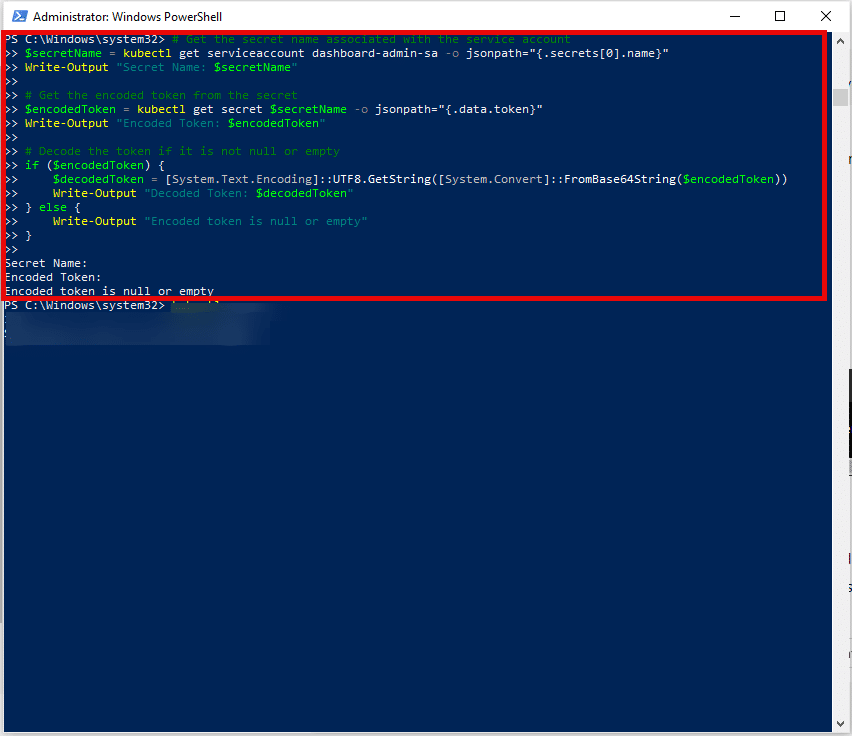Maximize the PowerShell window
The width and height of the screenshot is (852, 736).
click(780, 16)
